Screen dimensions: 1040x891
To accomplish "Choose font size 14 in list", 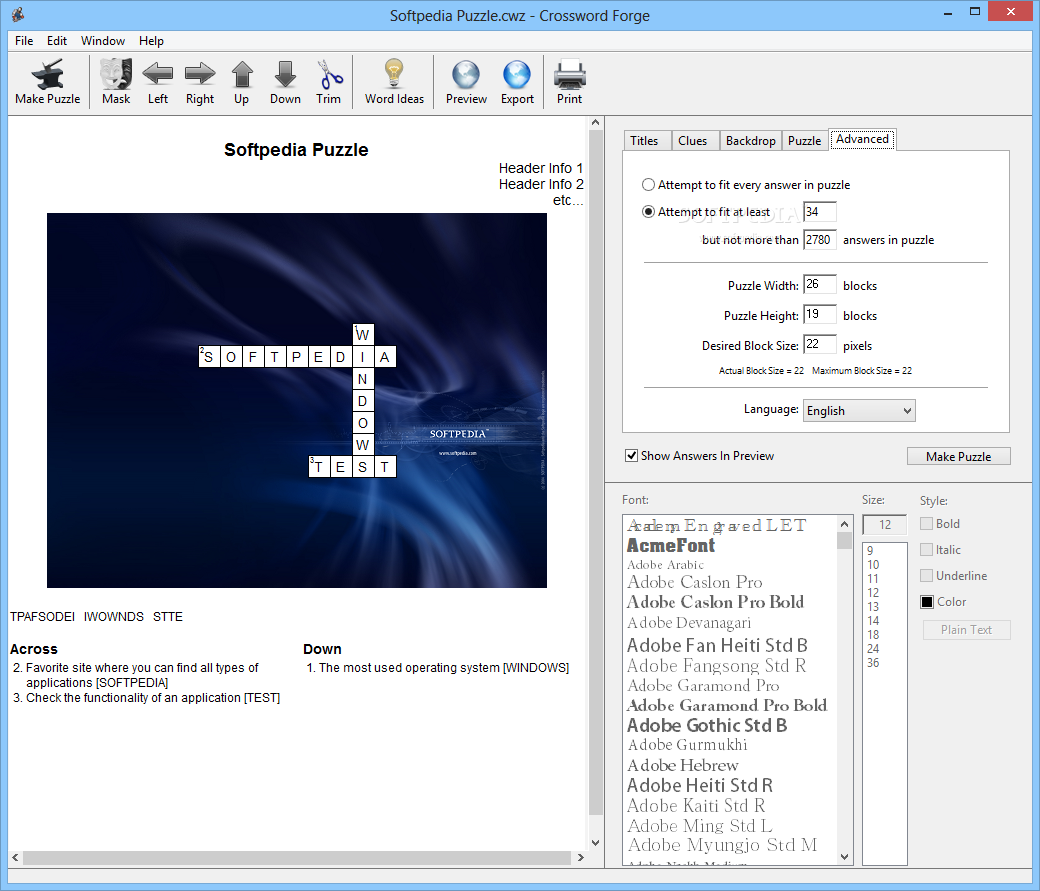I will click(x=873, y=620).
